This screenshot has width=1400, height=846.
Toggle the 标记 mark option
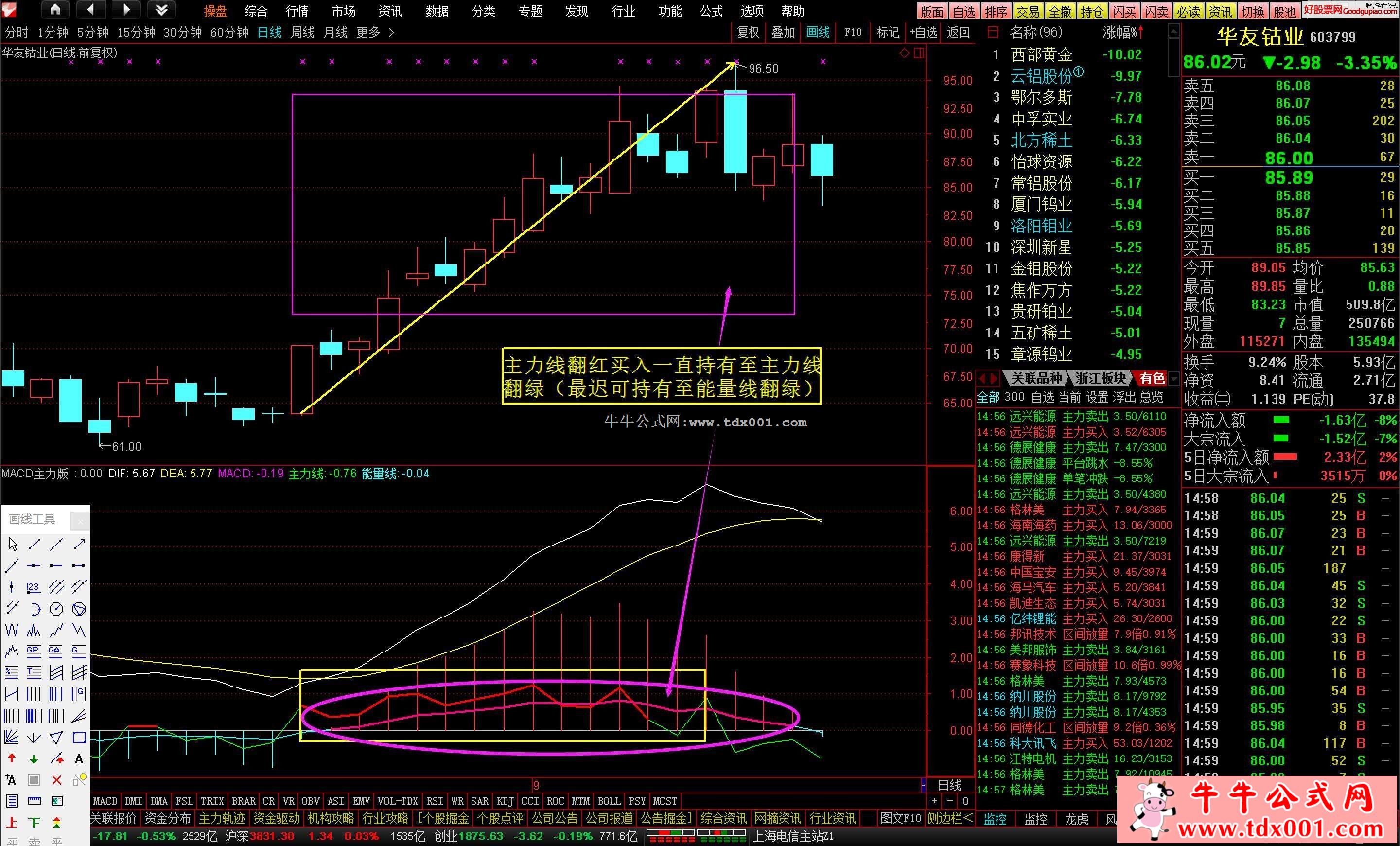pos(888,33)
